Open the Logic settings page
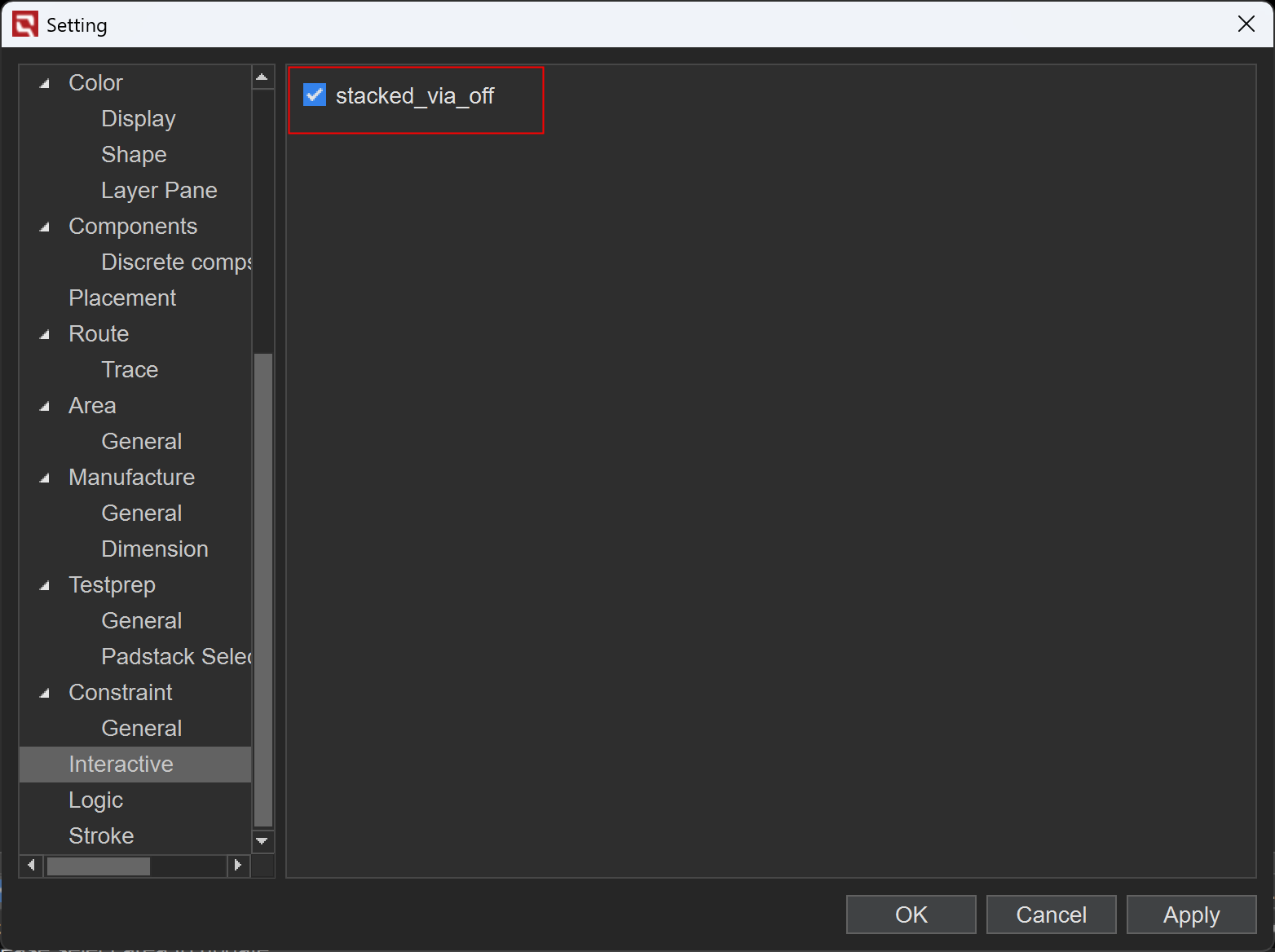 pos(95,800)
